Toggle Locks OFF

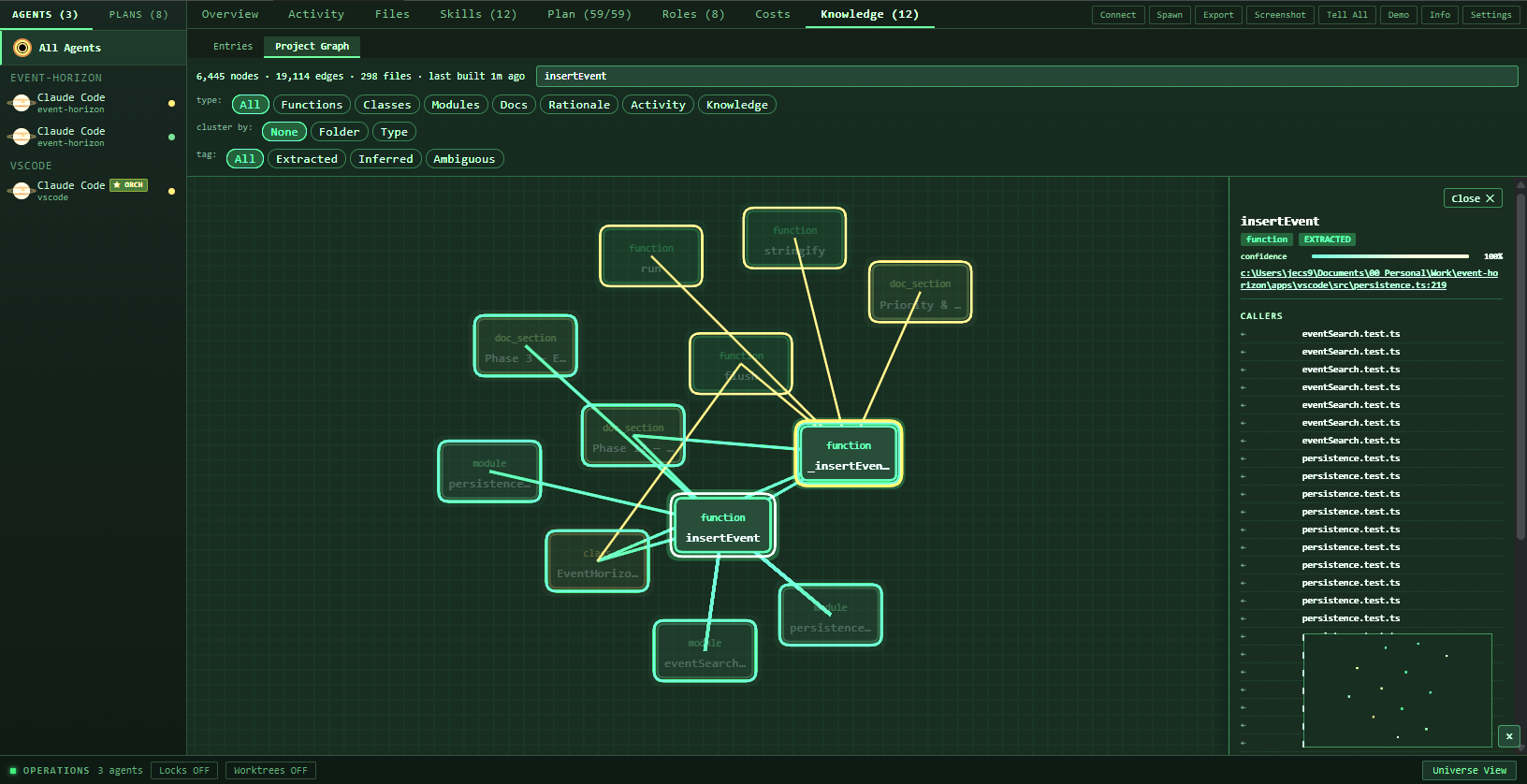[x=184, y=771]
